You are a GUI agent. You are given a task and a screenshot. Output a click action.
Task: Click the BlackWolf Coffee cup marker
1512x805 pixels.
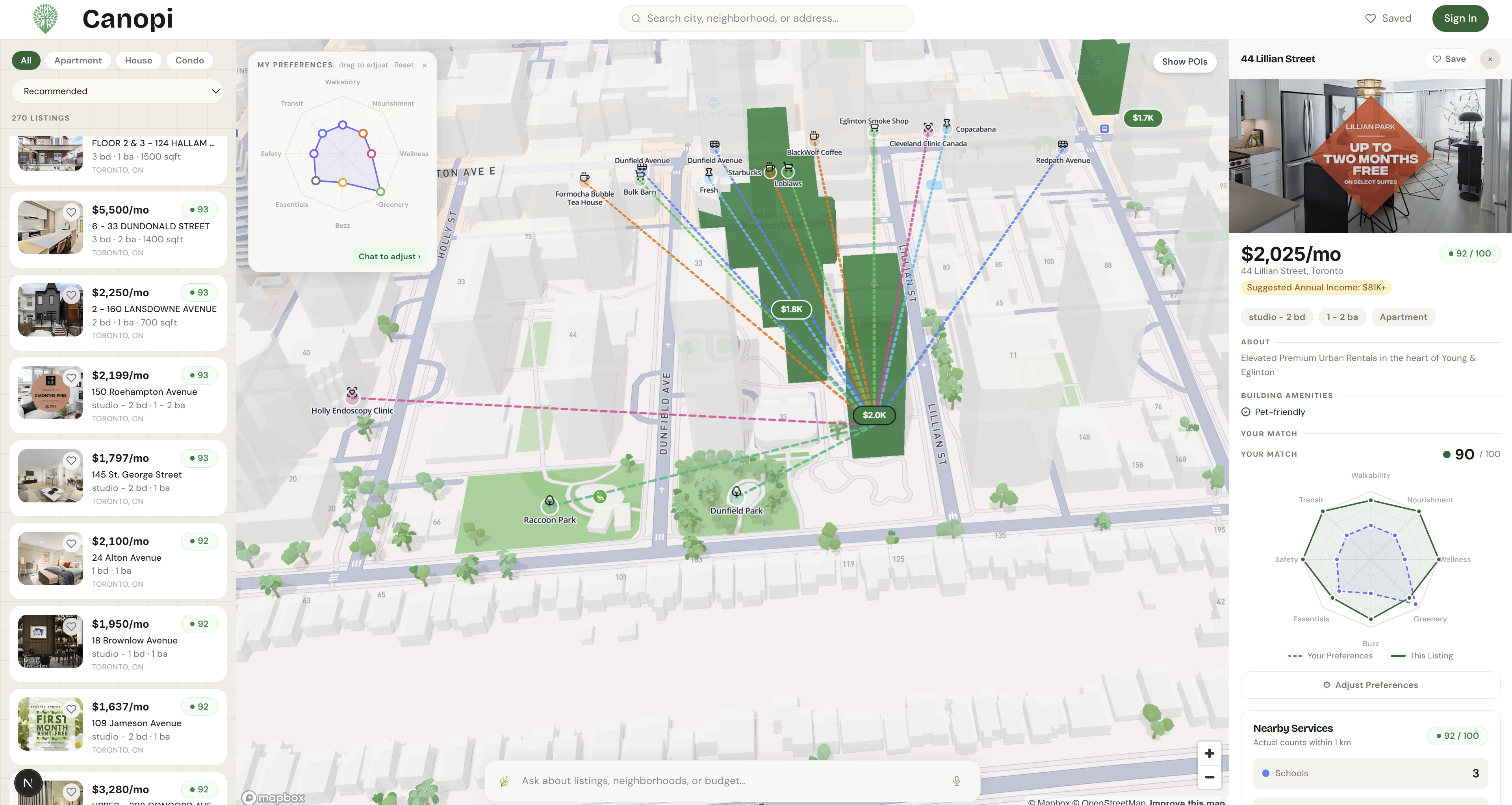(814, 138)
